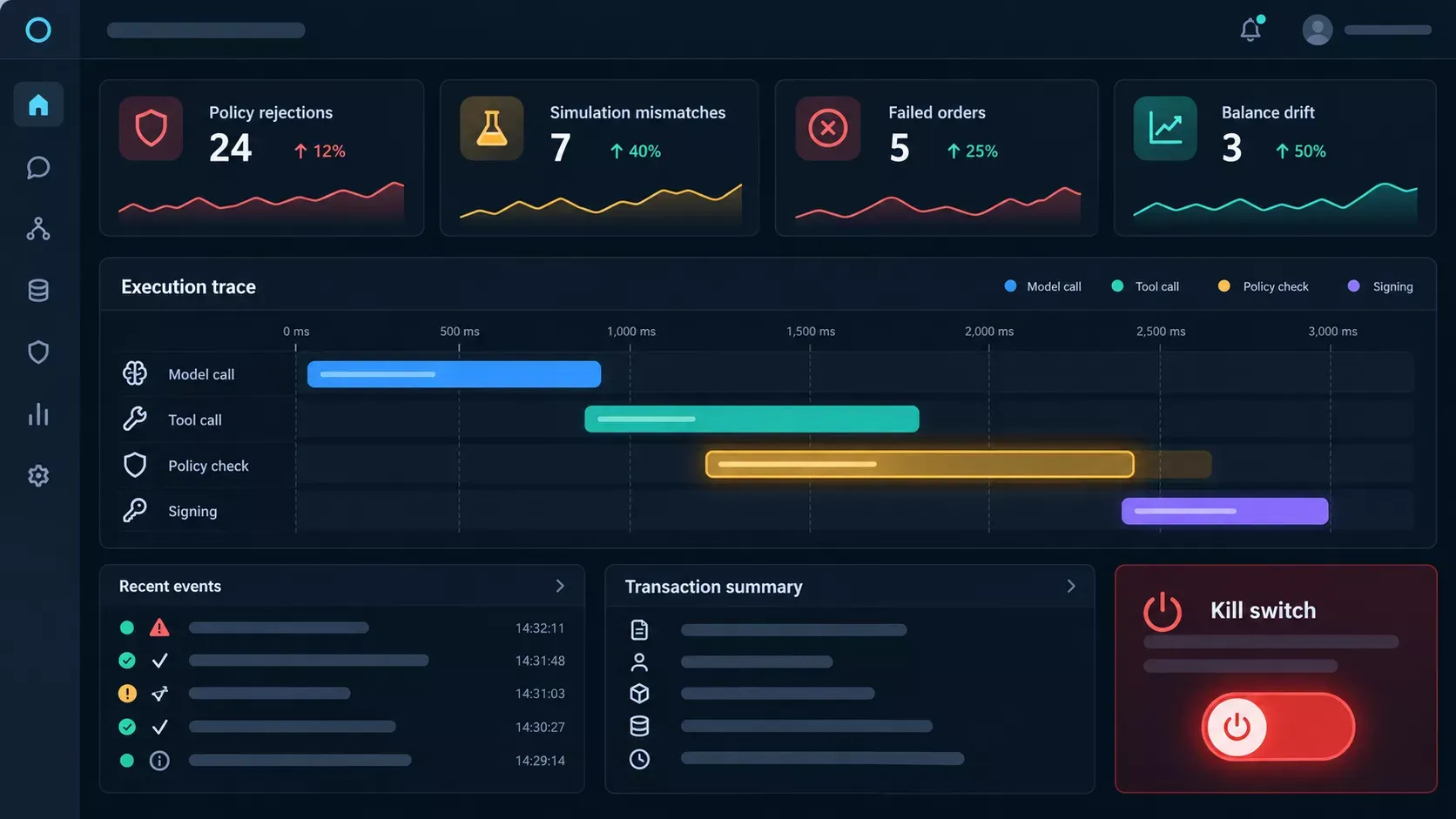The width and height of the screenshot is (1456, 819).
Task: Expand the Recent events panel chevron
Action: coord(560,587)
